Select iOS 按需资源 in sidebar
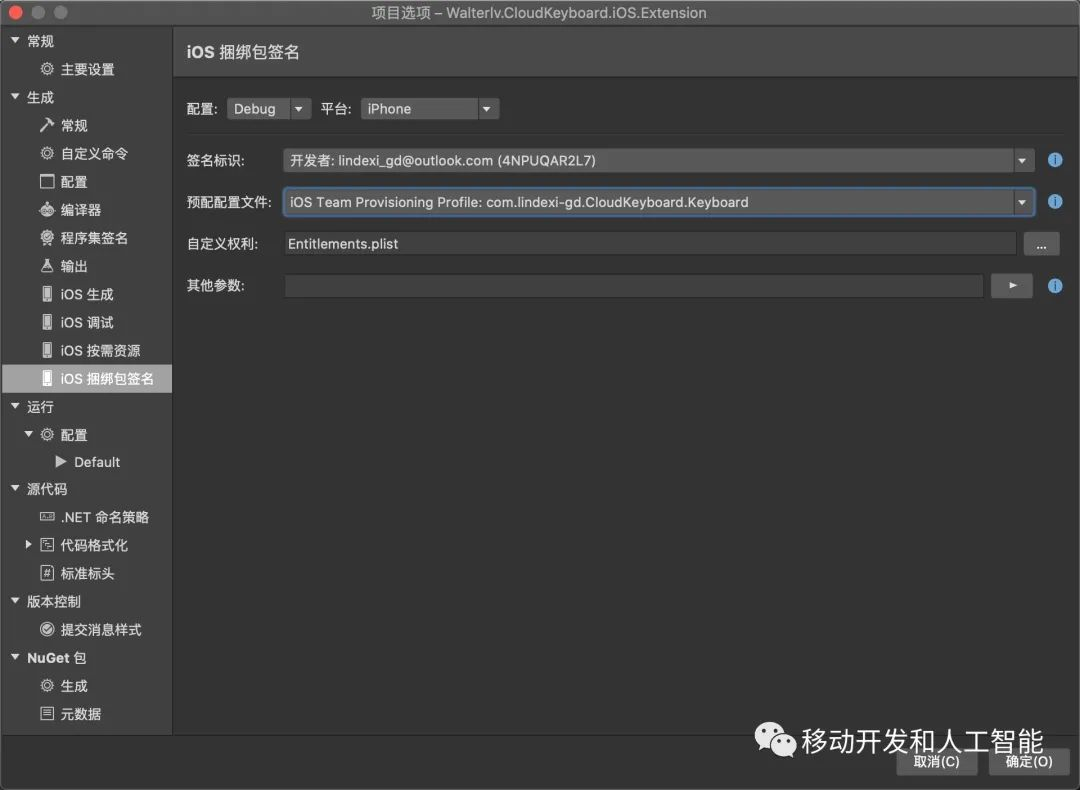The height and width of the screenshot is (790, 1080). click(100, 351)
